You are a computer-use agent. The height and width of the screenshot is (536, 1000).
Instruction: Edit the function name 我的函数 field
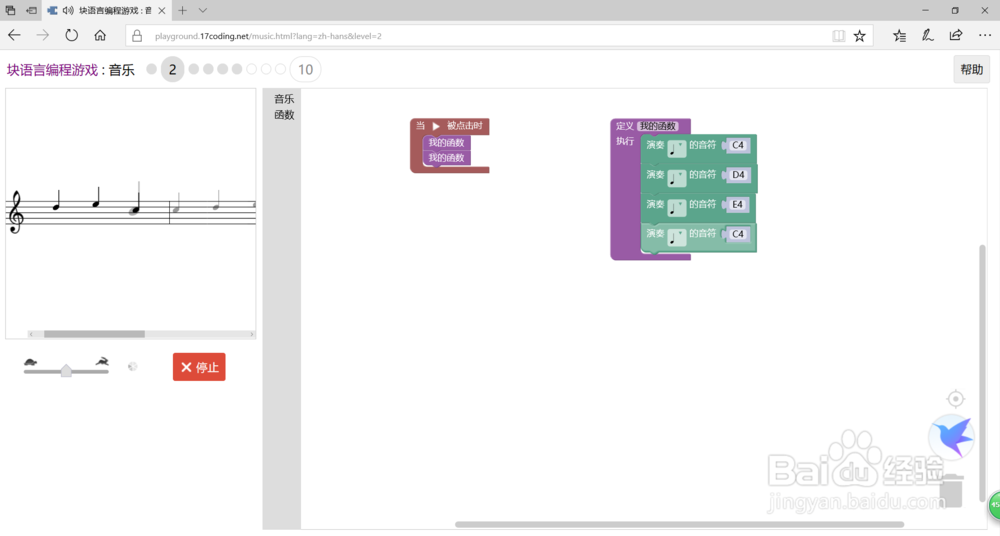(658, 126)
